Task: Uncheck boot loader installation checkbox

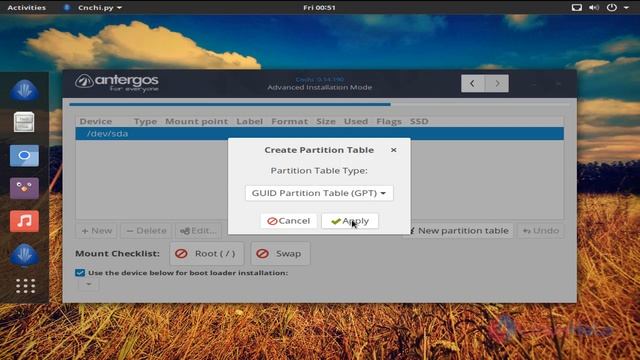Action: point(80,273)
